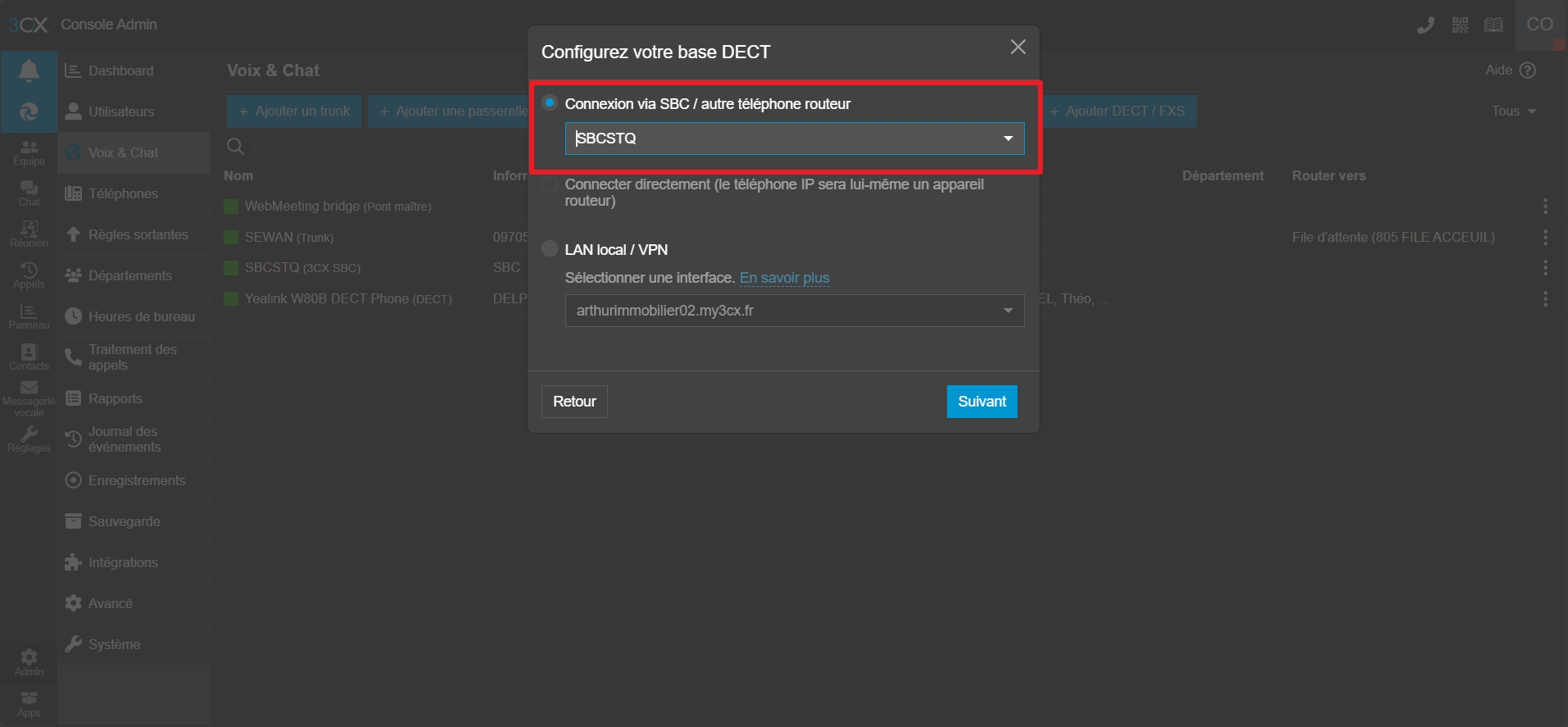Open Réglages in the left icon rail

point(29,439)
